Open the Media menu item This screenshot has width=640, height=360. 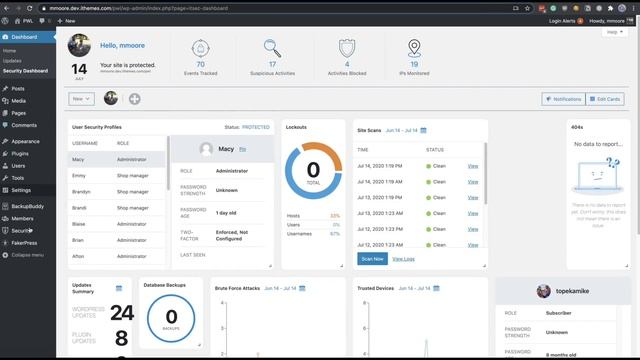click(x=18, y=101)
